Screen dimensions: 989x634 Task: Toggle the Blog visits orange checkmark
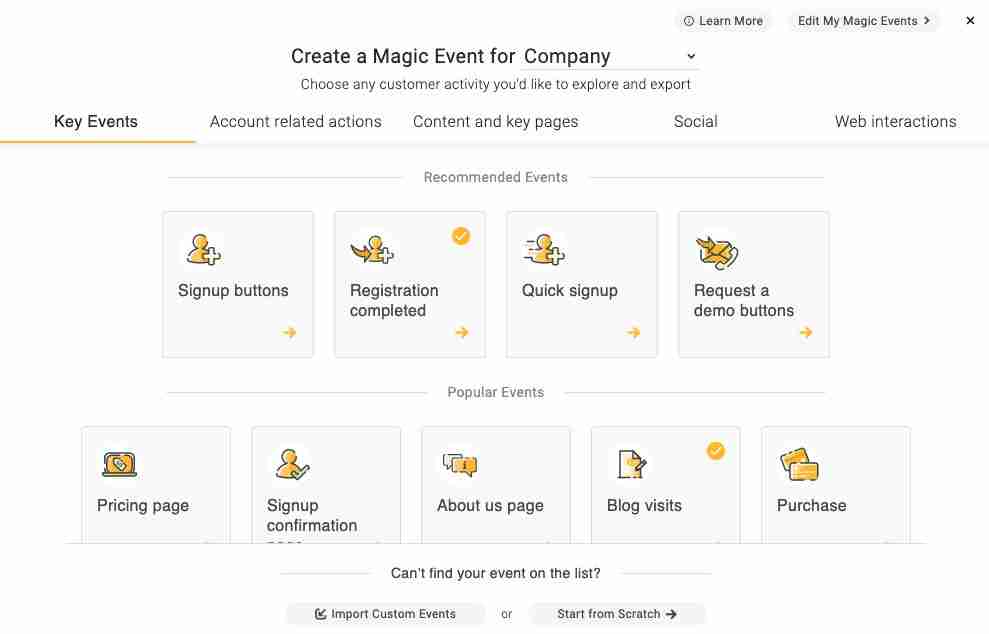pyautogui.click(x=716, y=450)
